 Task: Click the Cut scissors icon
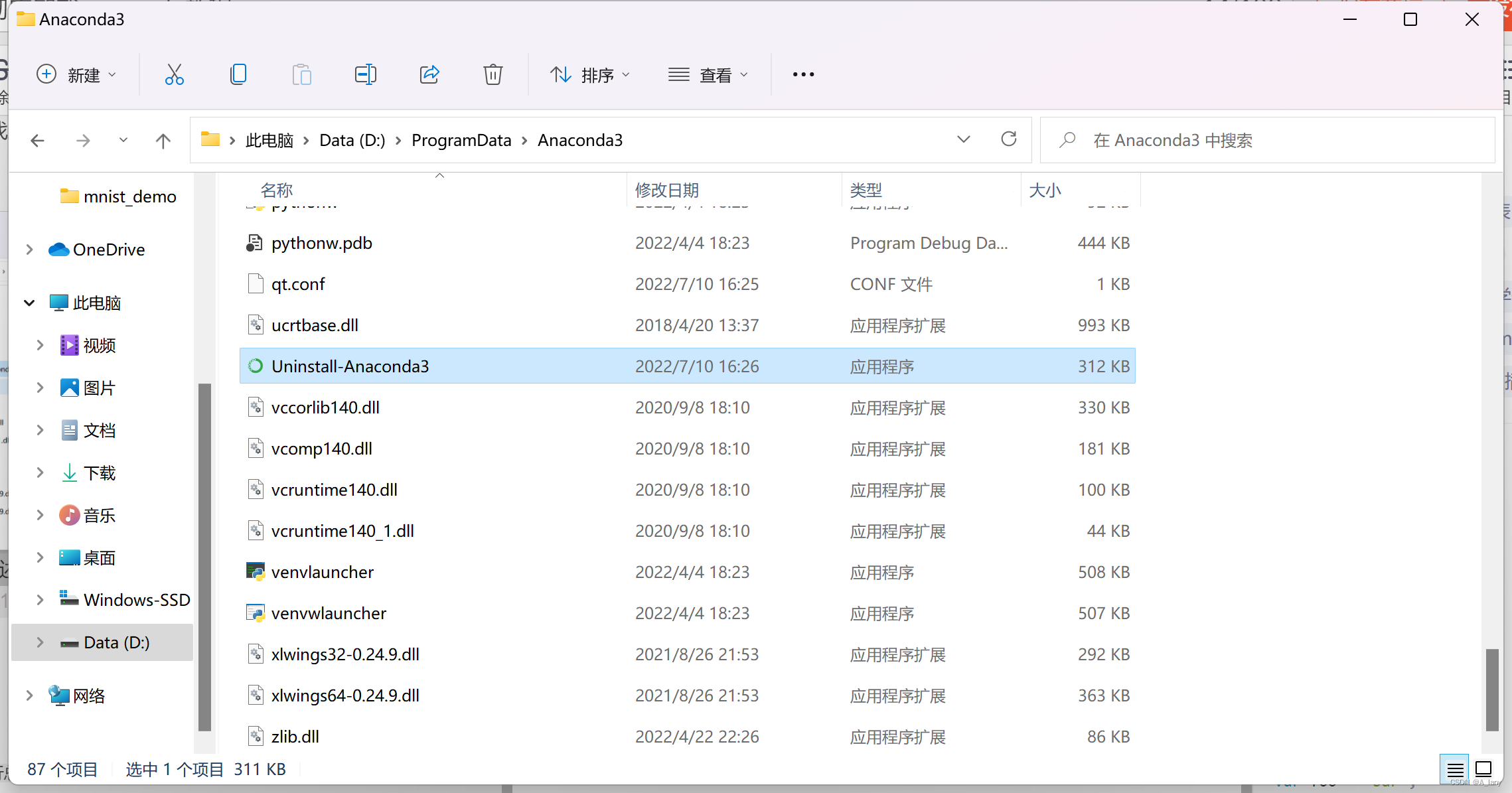coord(174,74)
